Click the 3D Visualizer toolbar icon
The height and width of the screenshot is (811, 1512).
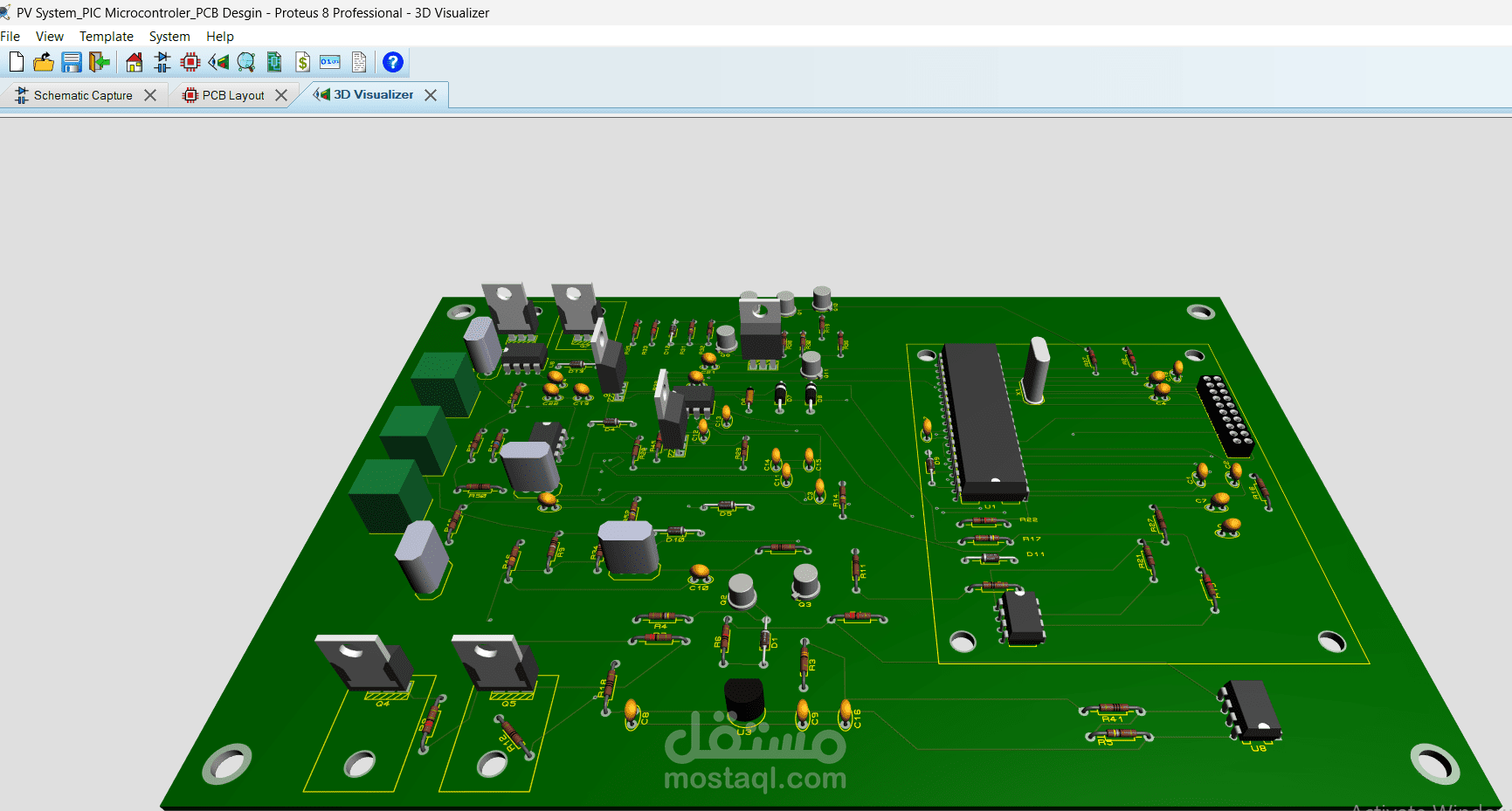pyautogui.click(x=218, y=62)
